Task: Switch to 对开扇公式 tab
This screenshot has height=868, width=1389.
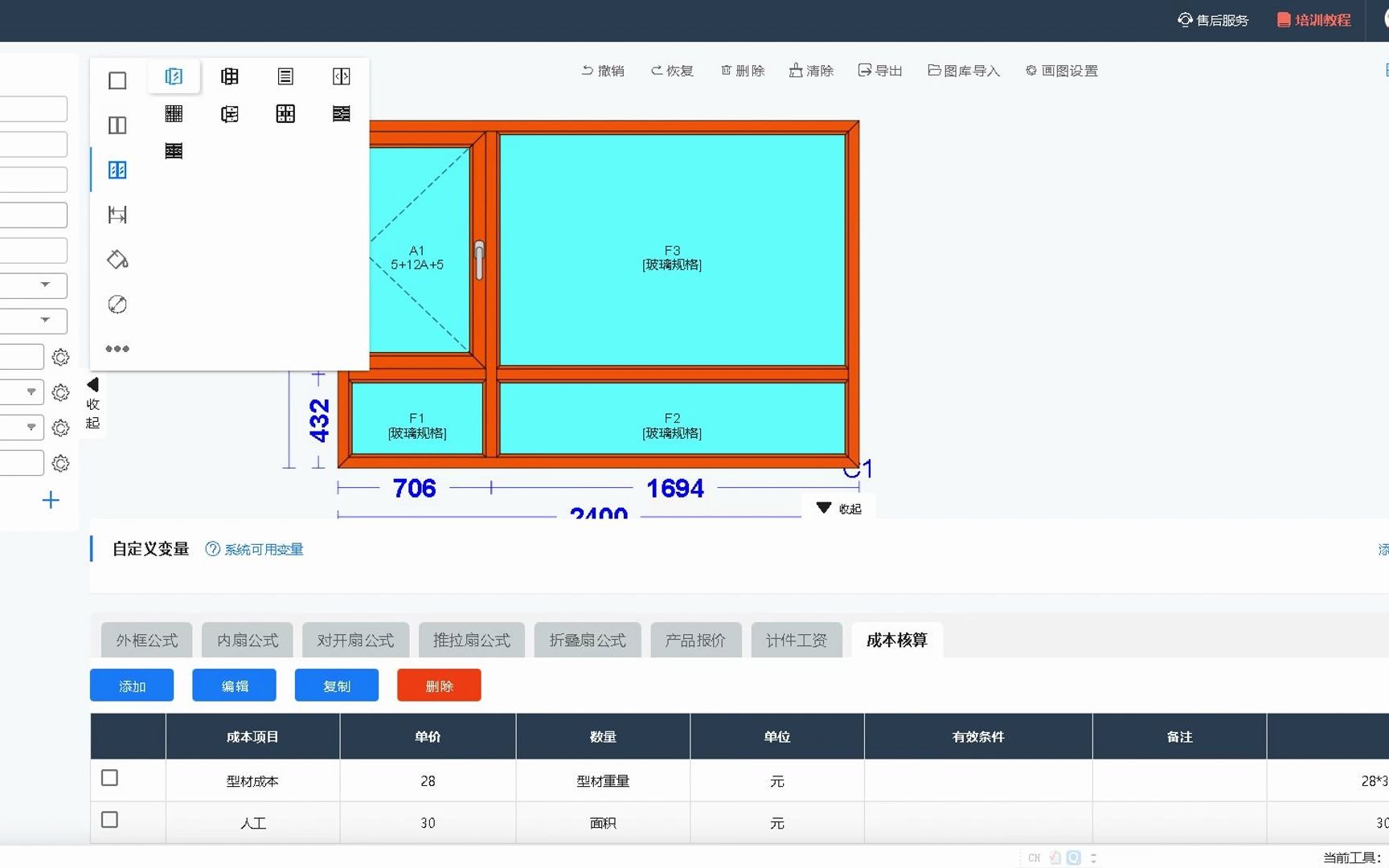Action: (356, 641)
